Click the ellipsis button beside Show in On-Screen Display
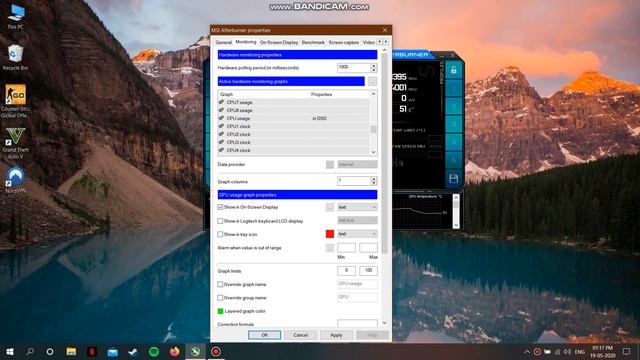 [330, 207]
